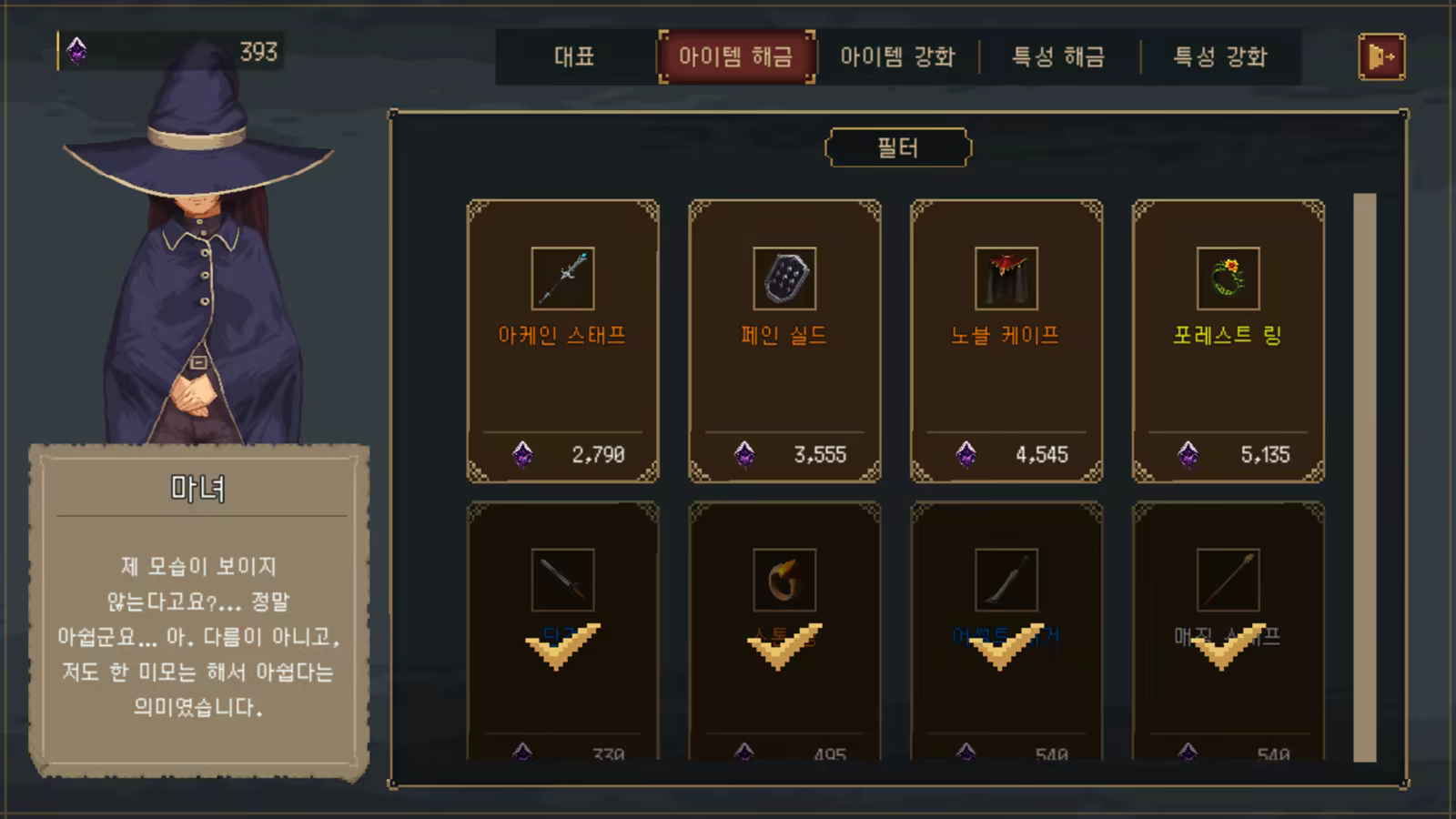
Task: Switch to the 대표 tab
Action: [x=574, y=56]
